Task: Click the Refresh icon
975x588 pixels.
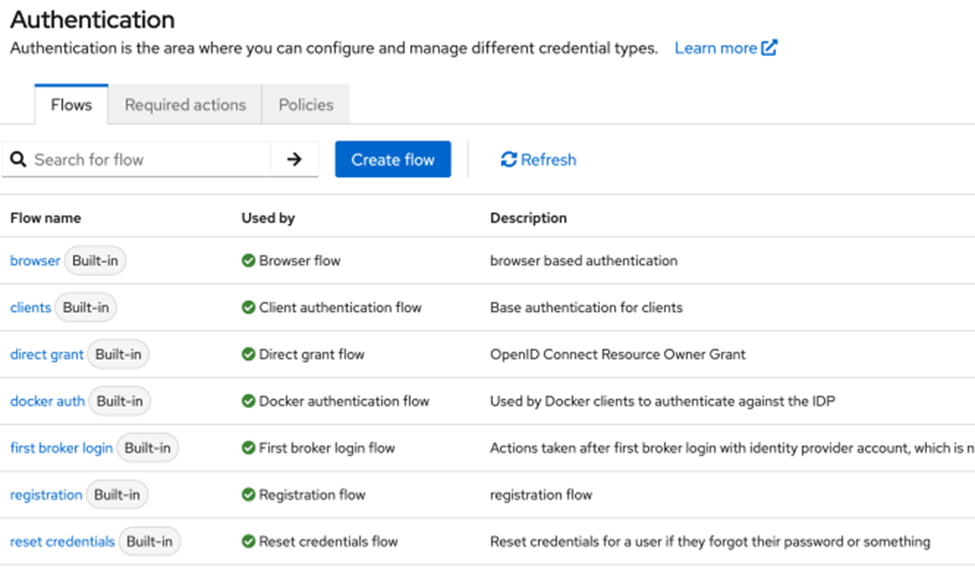Action: (509, 160)
